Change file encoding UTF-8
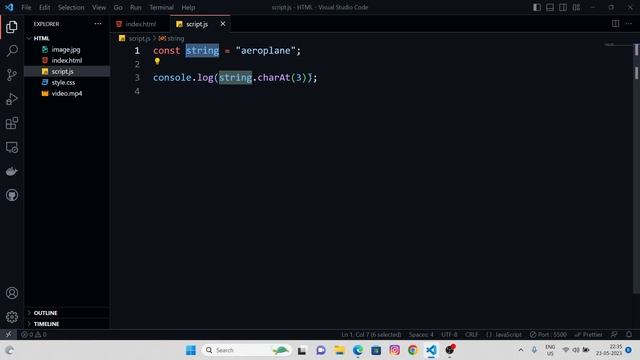 pyautogui.click(x=449, y=334)
